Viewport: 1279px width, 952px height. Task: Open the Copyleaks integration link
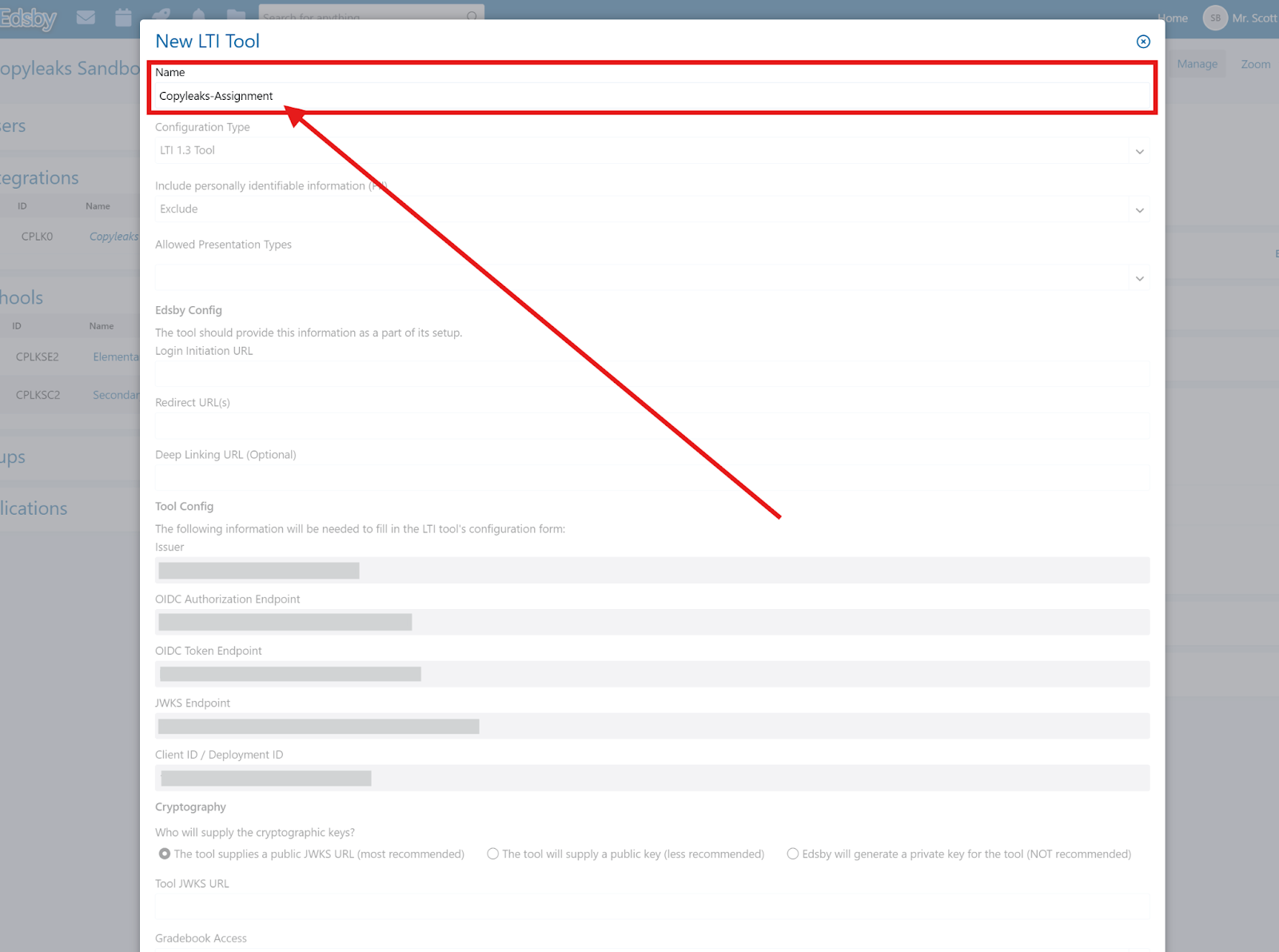(x=114, y=237)
